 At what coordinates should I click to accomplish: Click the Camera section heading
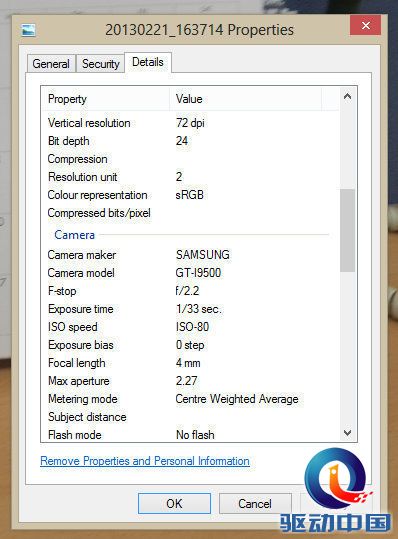[x=75, y=235]
